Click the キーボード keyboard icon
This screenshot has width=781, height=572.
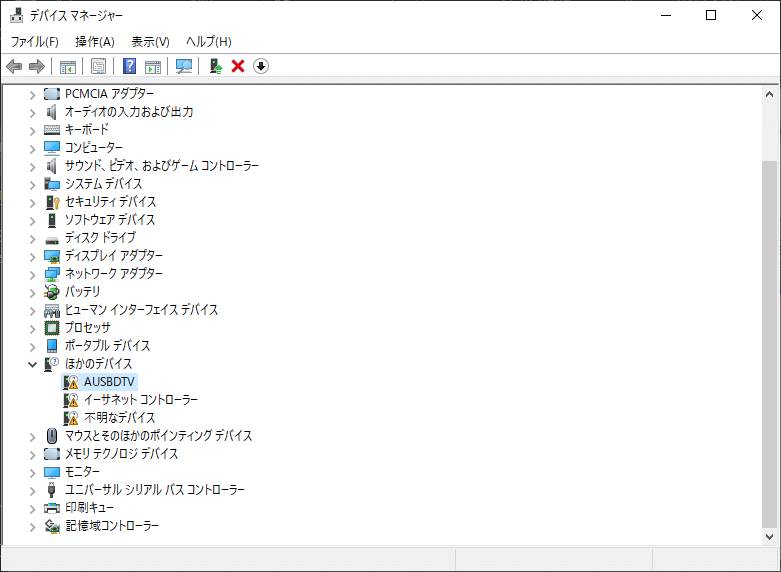pos(52,130)
